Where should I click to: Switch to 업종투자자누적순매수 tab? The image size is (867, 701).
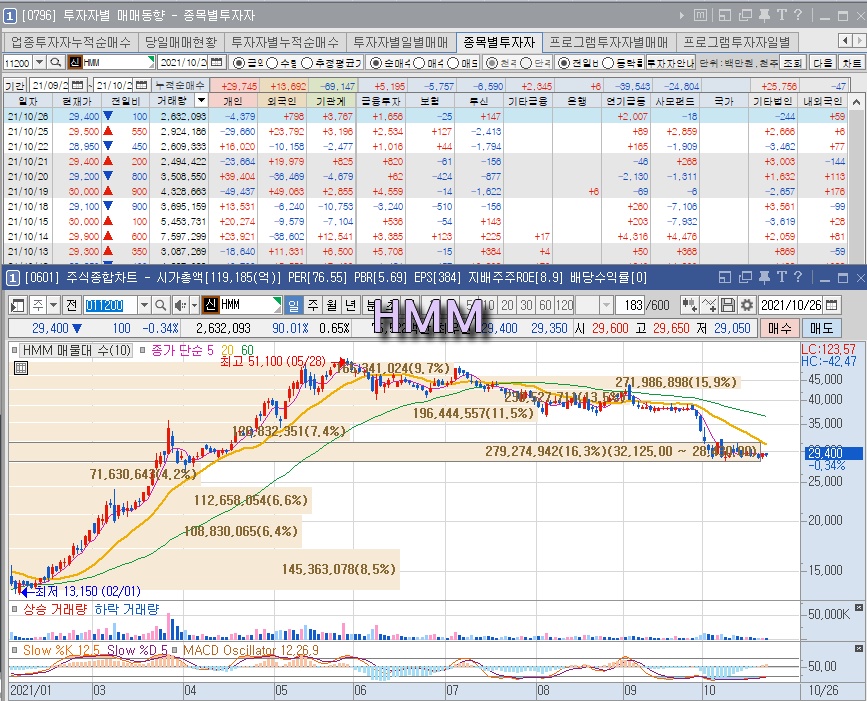tap(70, 42)
